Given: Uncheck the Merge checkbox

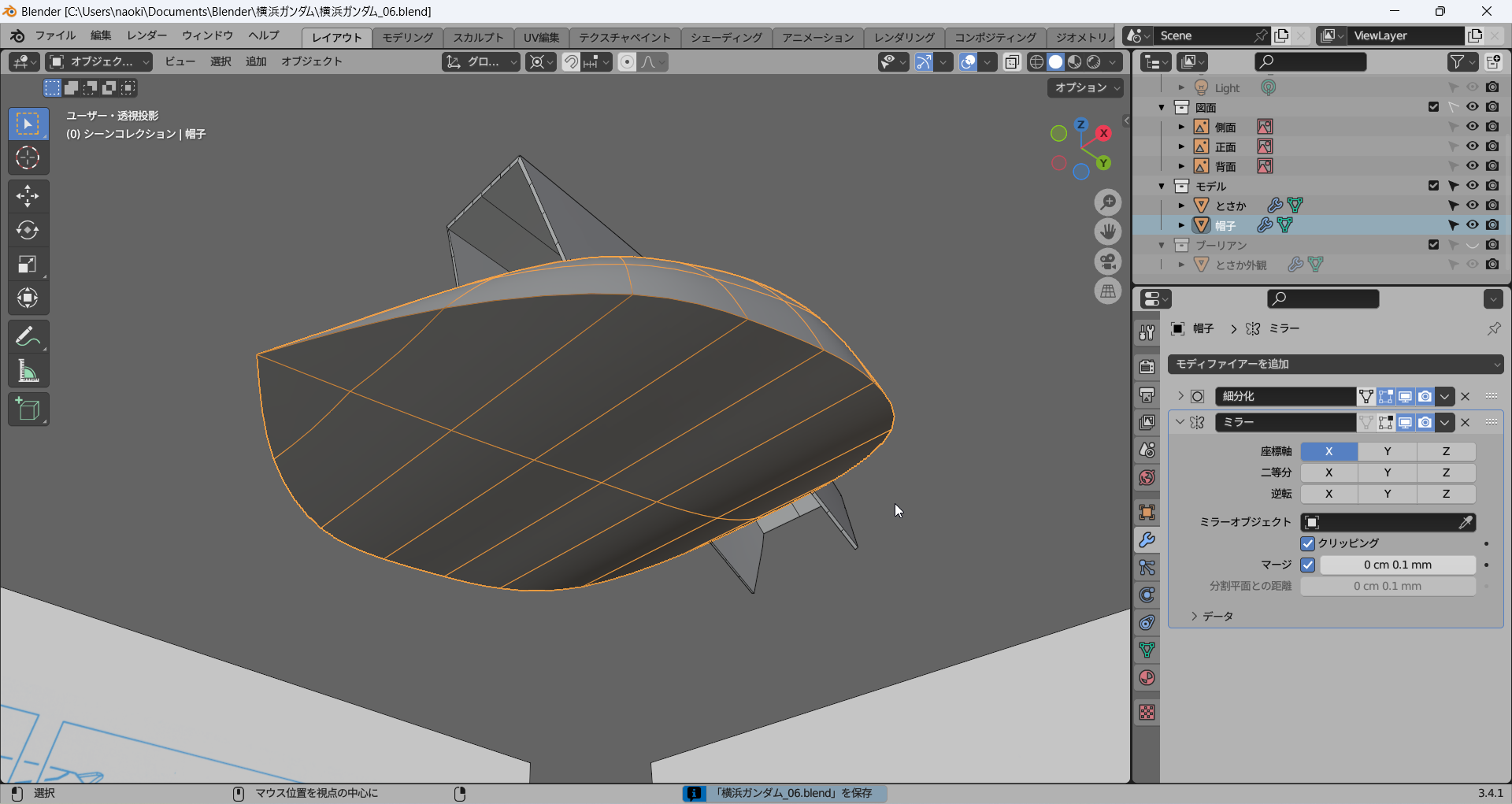Looking at the screenshot, I should tap(1308, 565).
